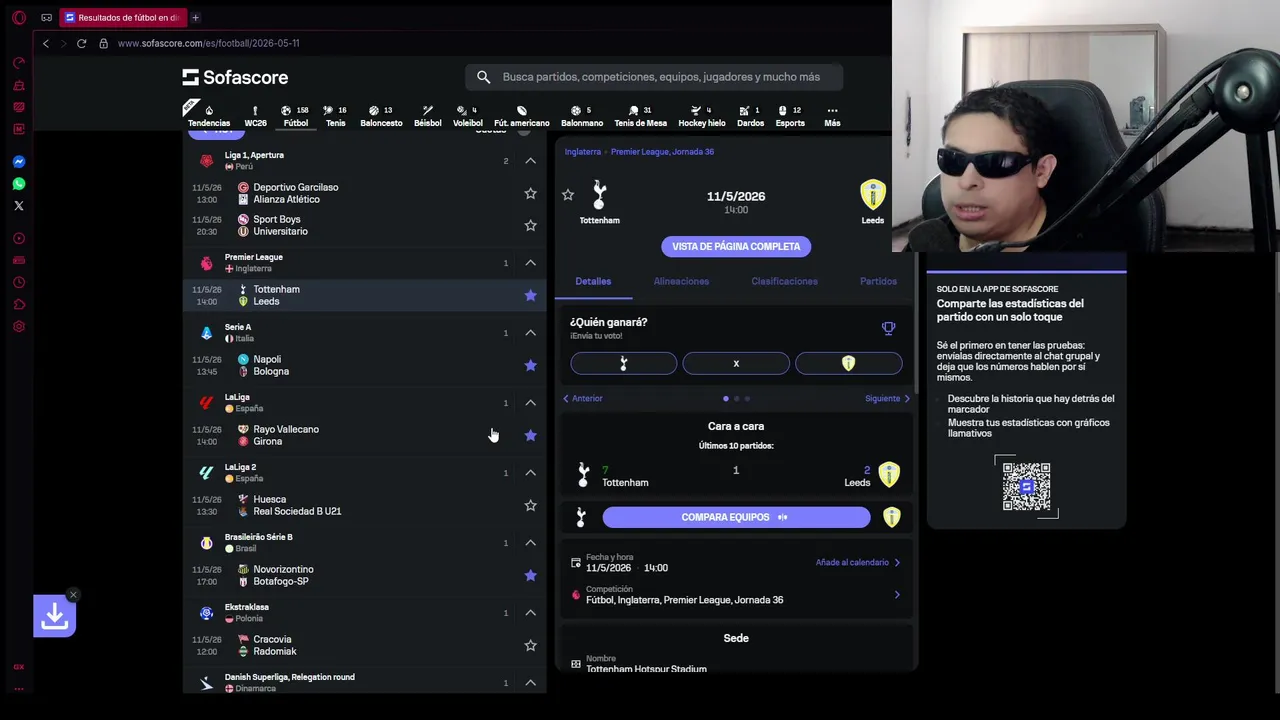Favorite the Deportivo Garcilaso vs Alianza Atlético match
This screenshot has width=1280, height=720.
point(530,193)
